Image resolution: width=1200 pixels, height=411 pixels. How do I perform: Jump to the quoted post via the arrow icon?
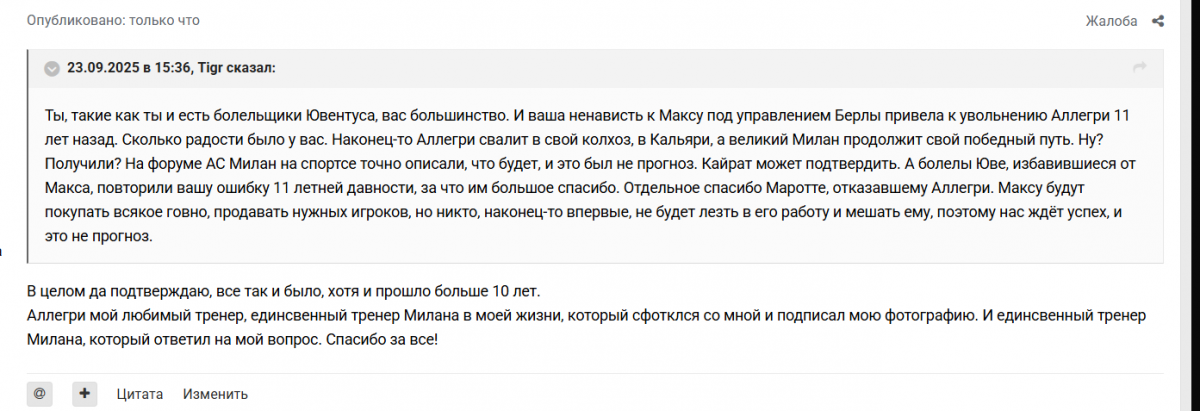1138,67
